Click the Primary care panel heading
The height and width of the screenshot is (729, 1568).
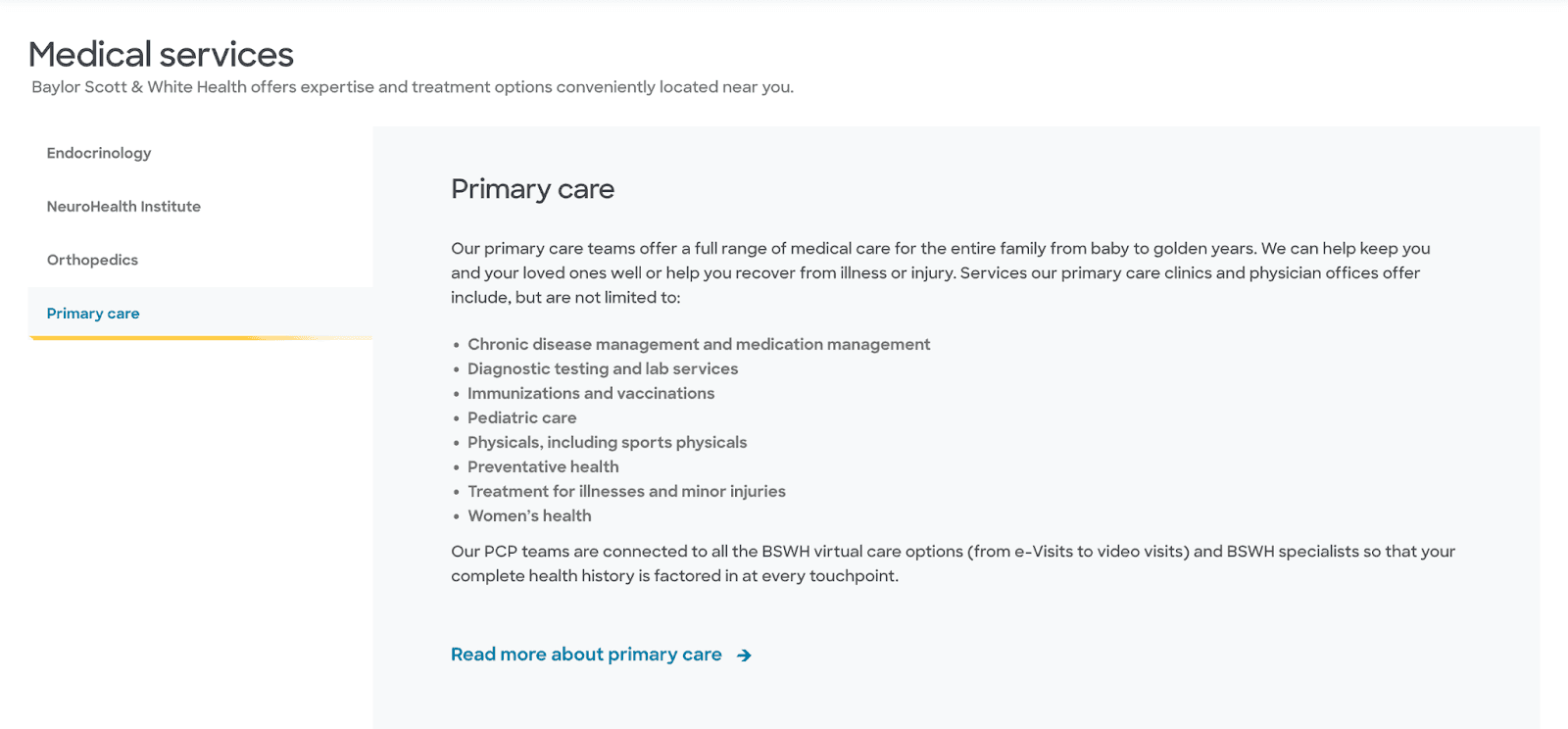pyautogui.click(x=532, y=189)
